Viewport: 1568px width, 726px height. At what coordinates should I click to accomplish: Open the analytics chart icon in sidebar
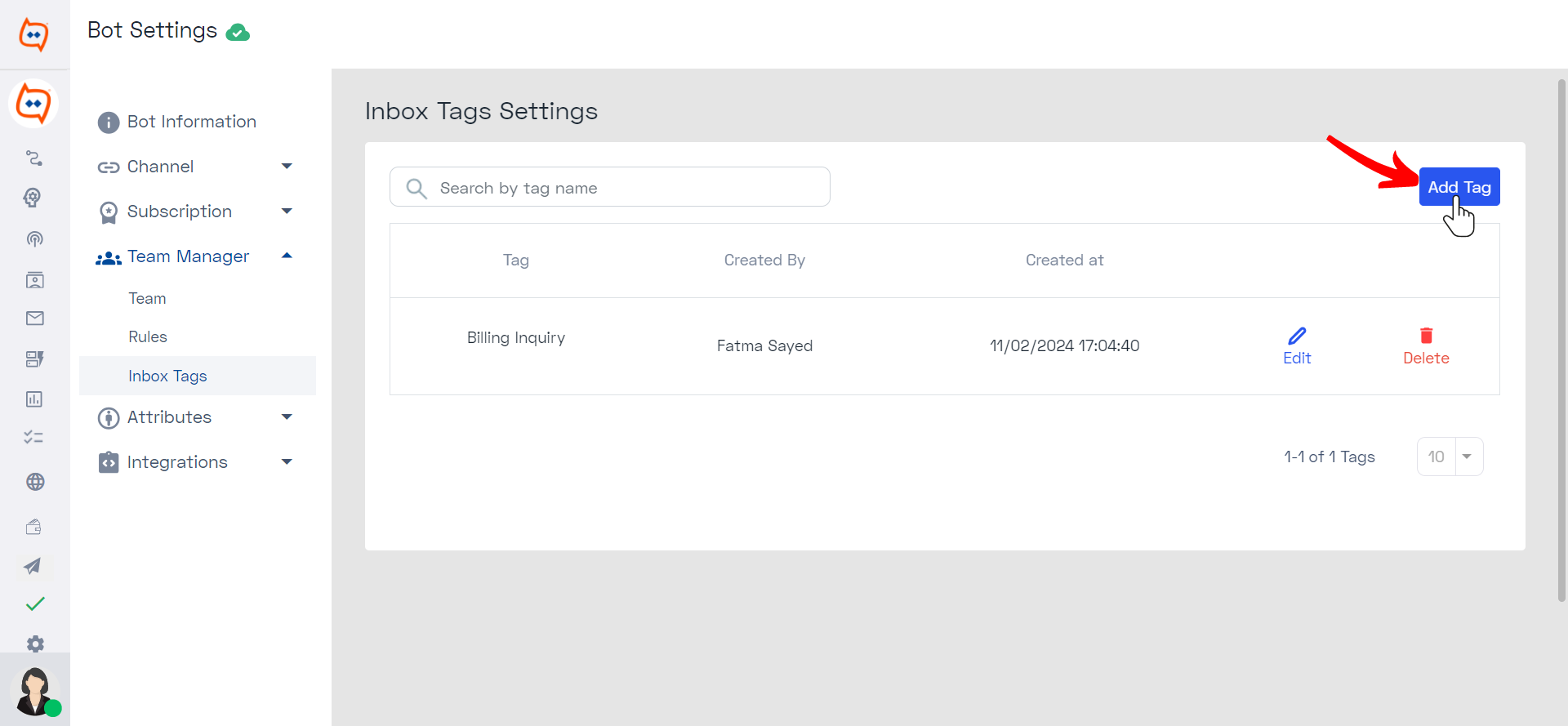point(34,399)
